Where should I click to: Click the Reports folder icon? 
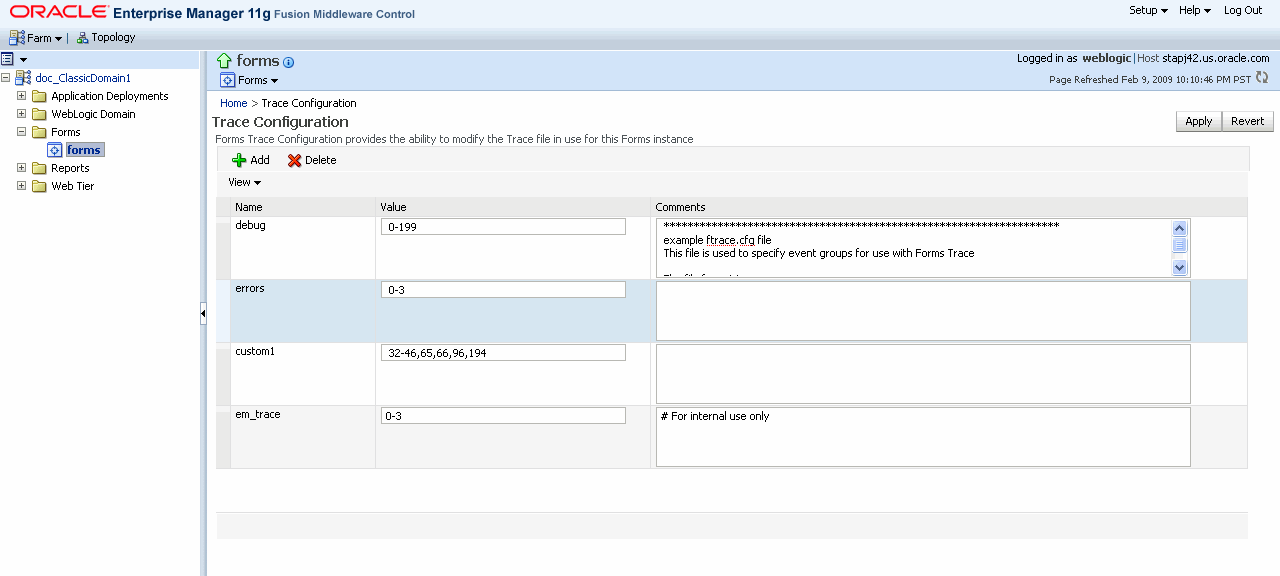point(40,168)
